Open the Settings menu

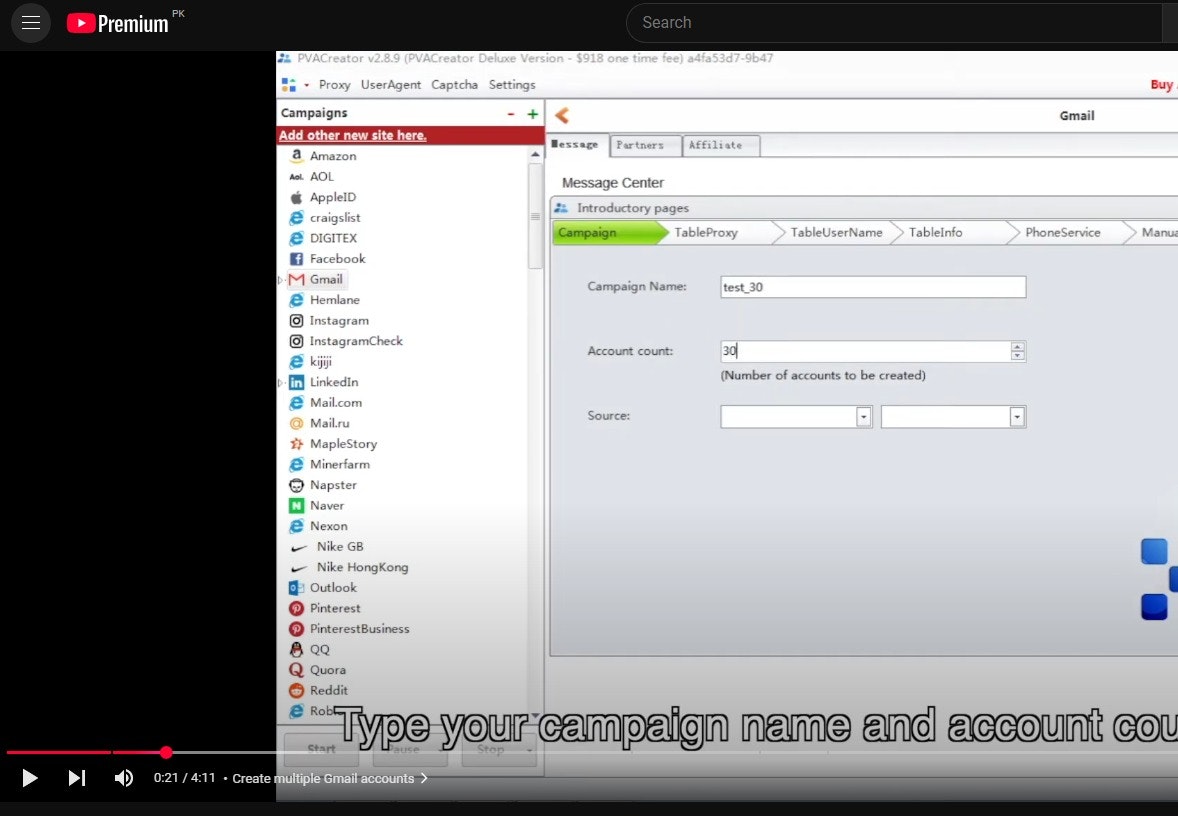pos(512,85)
